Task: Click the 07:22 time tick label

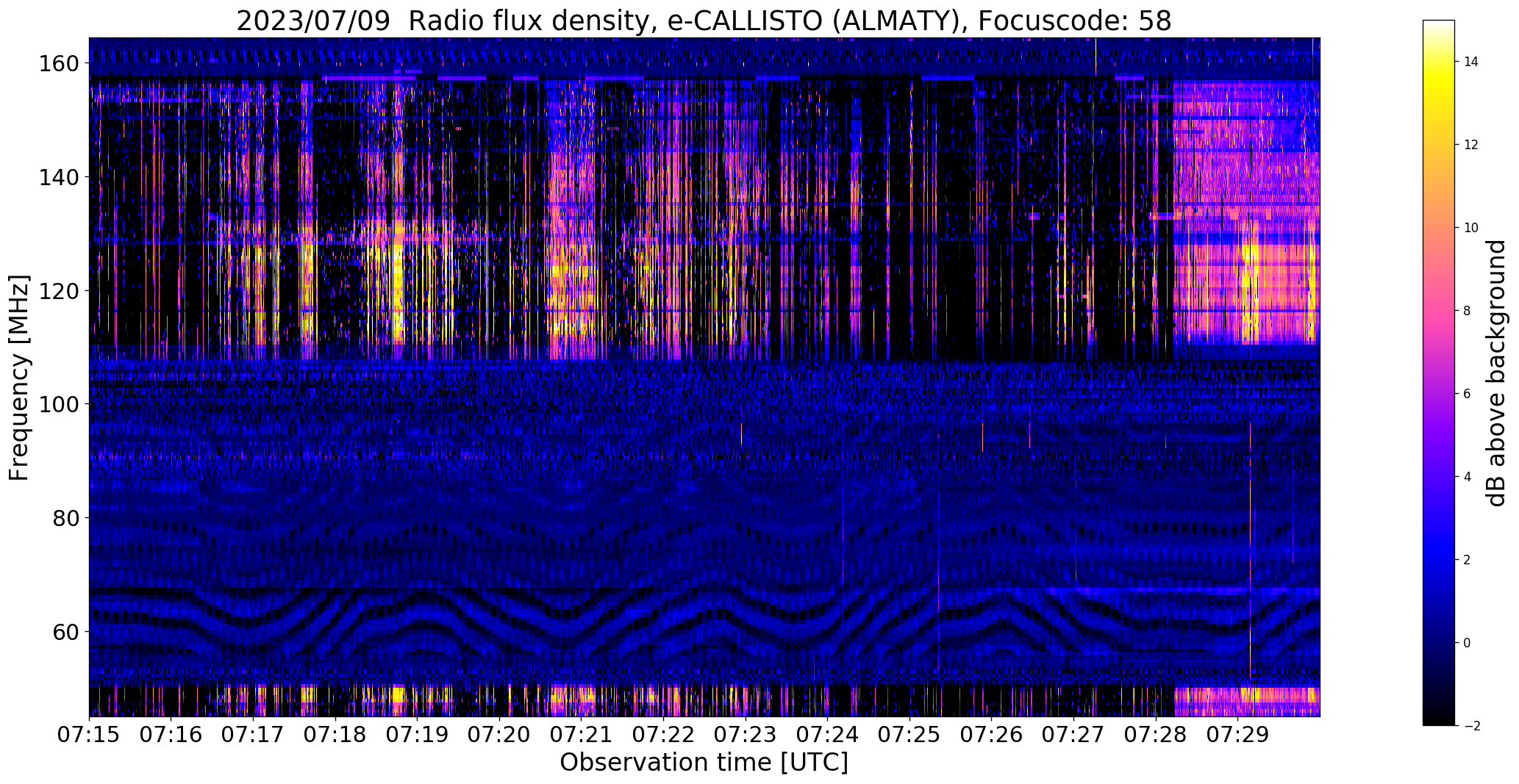Action: click(x=663, y=733)
